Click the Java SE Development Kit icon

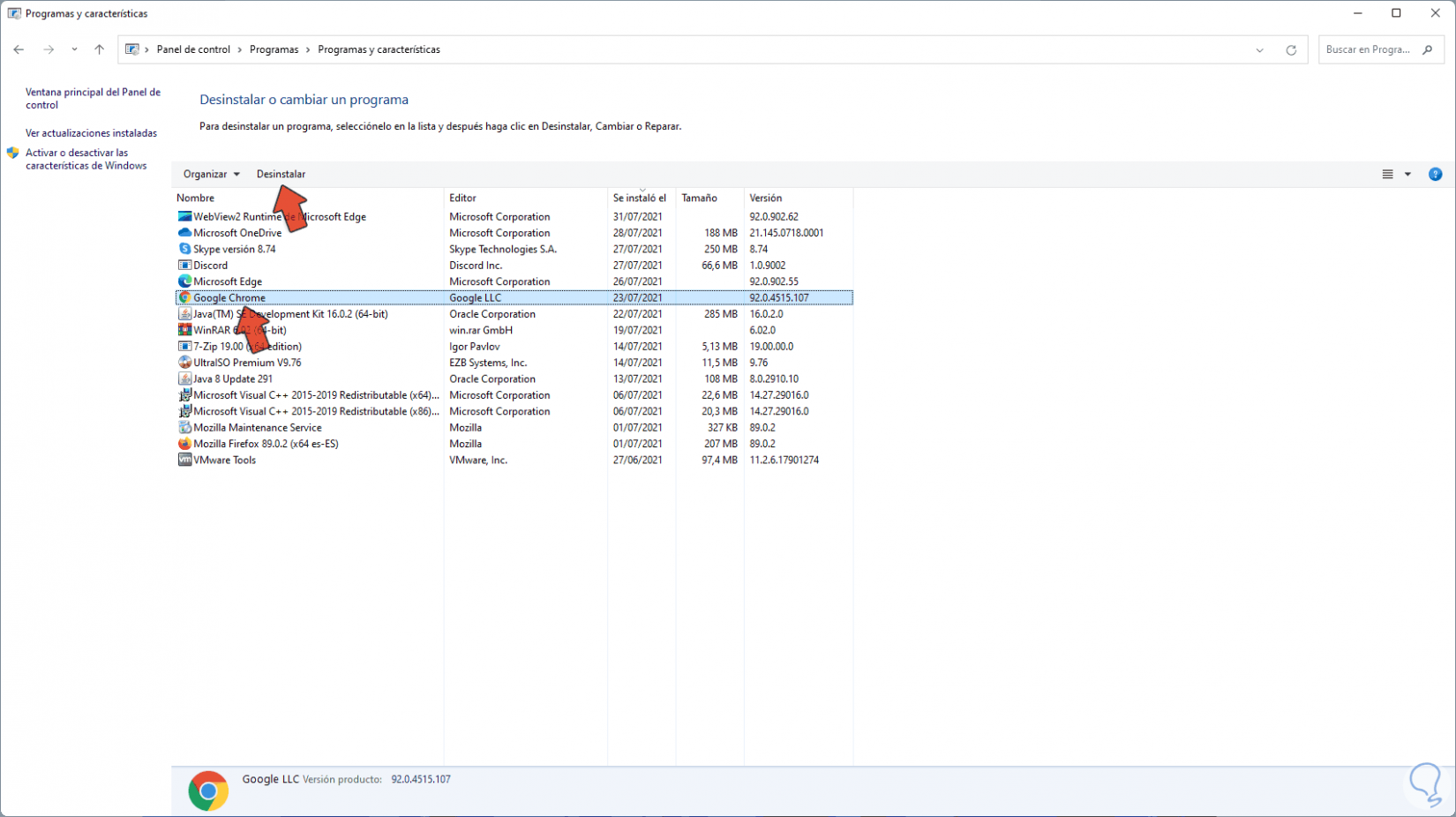(x=184, y=314)
